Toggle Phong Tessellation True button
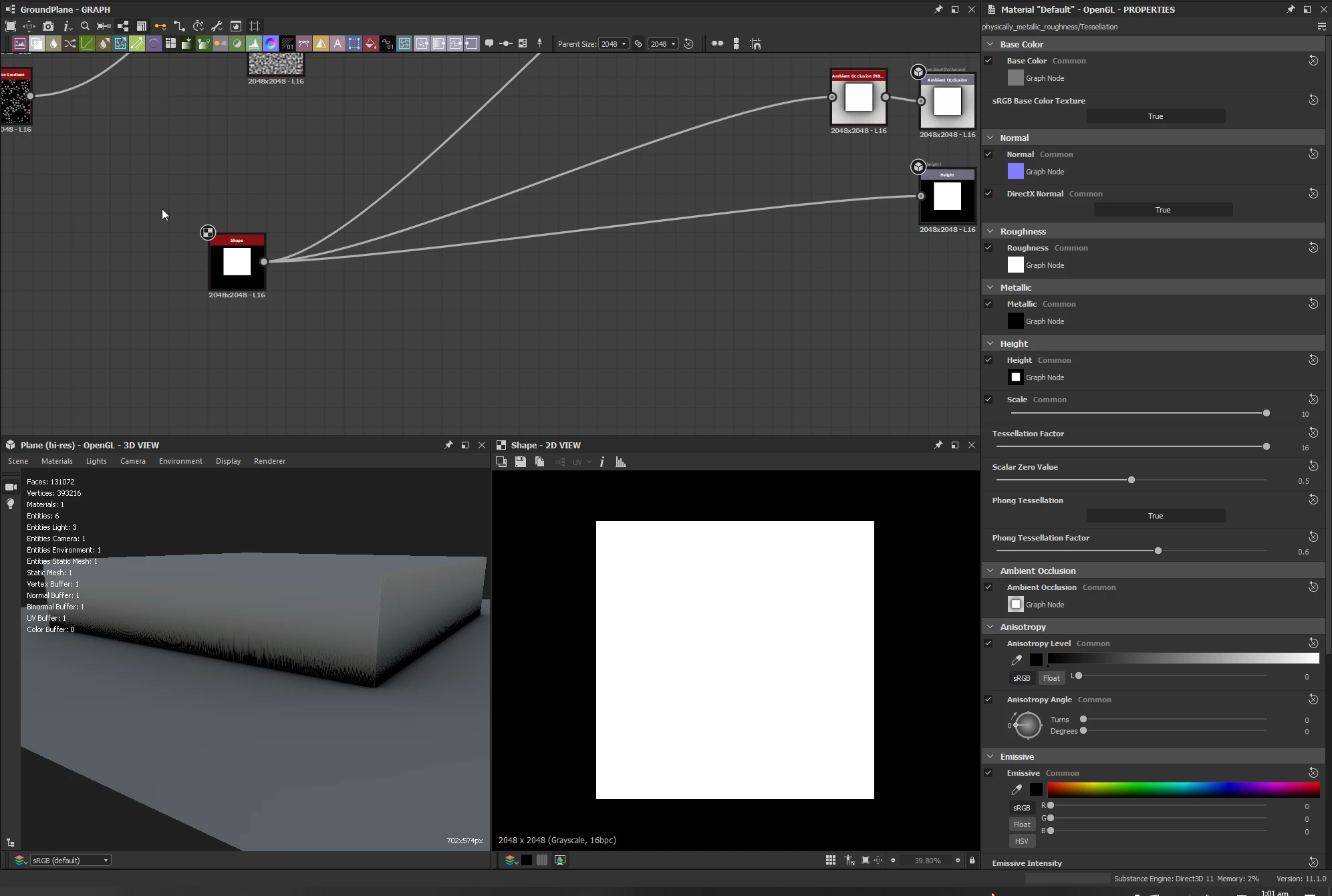Image resolution: width=1332 pixels, height=896 pixels. pyautogui.click(x=1155, y=516)
